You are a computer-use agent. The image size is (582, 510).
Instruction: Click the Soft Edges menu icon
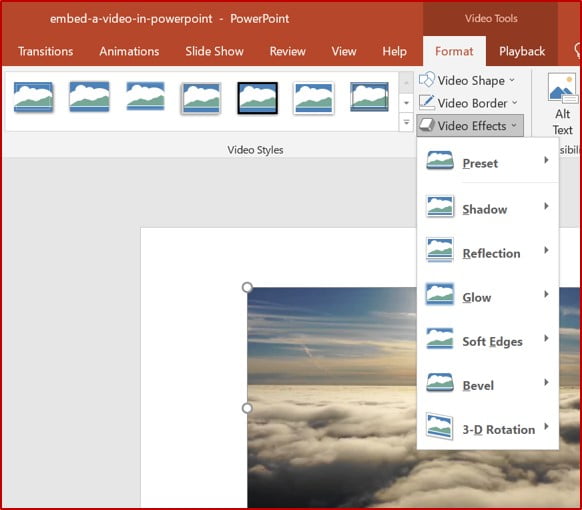coord(440,338)
